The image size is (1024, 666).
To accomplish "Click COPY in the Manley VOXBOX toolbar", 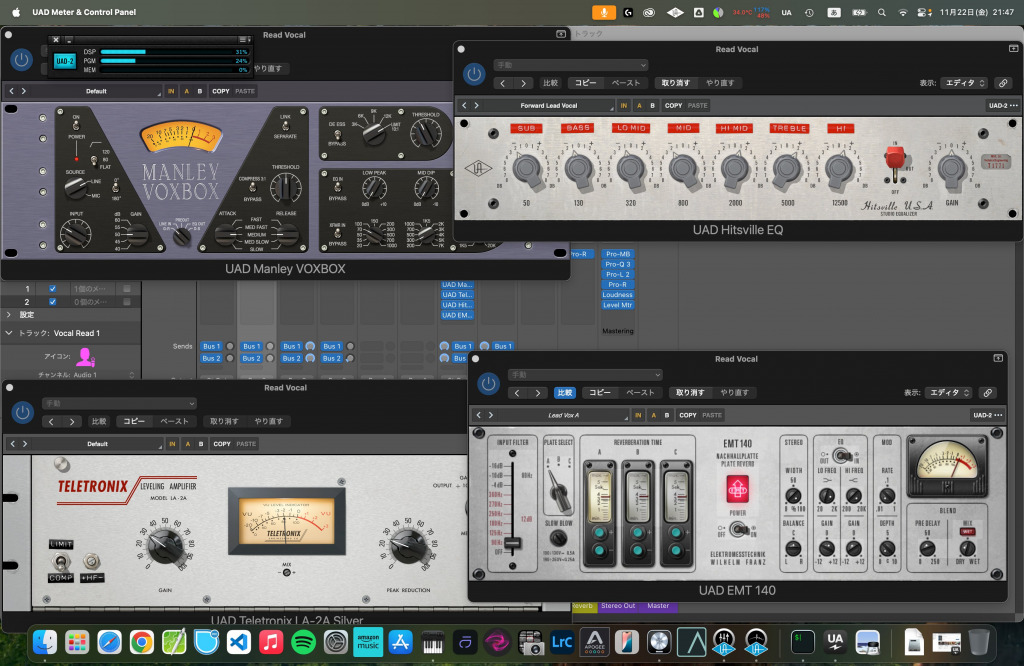I will [220, 91].
